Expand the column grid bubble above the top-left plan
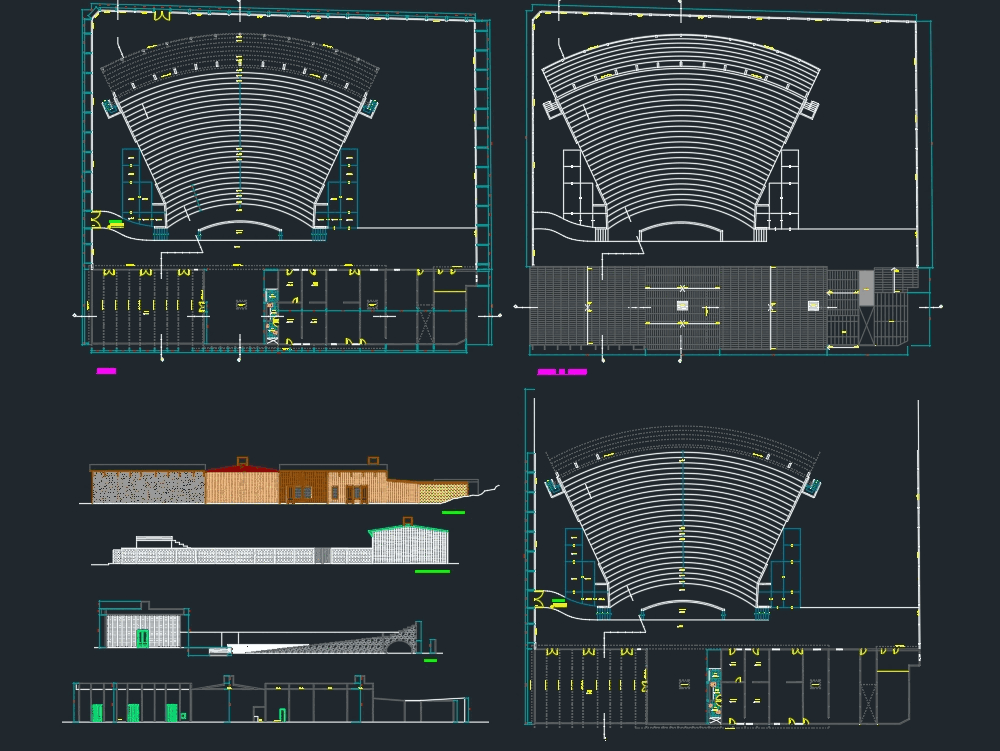 (240, 6)
